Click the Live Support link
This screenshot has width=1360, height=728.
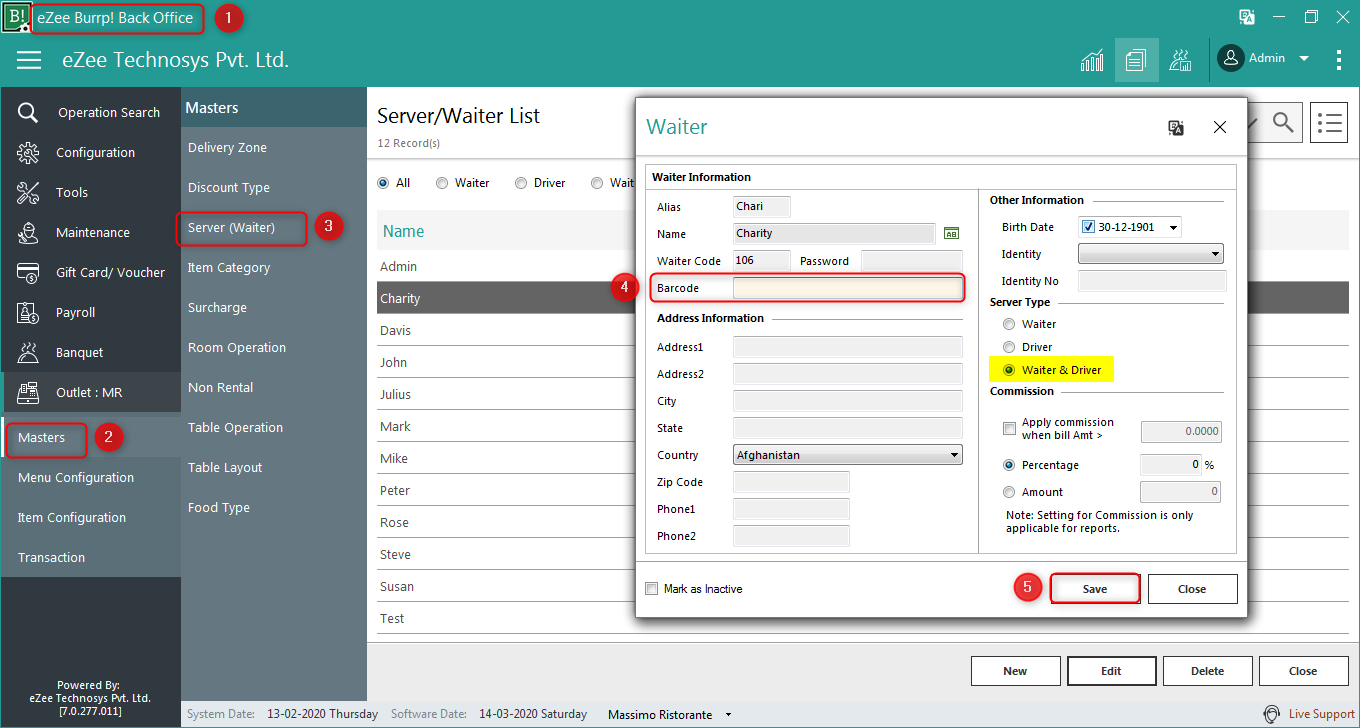point(1321,714)
